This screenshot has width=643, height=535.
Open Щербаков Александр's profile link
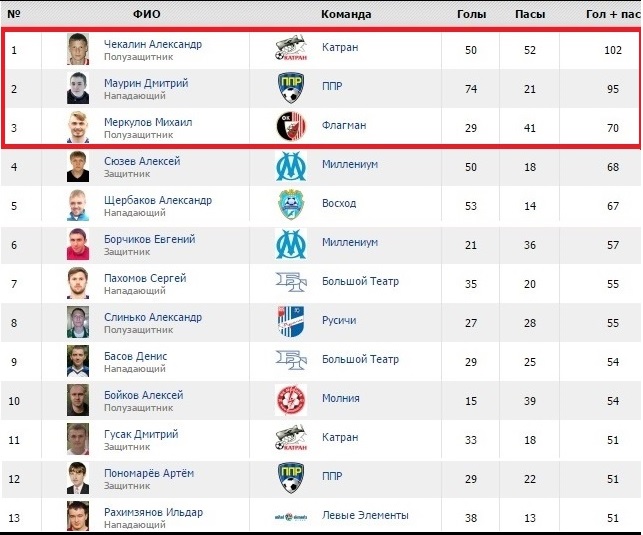158,200
